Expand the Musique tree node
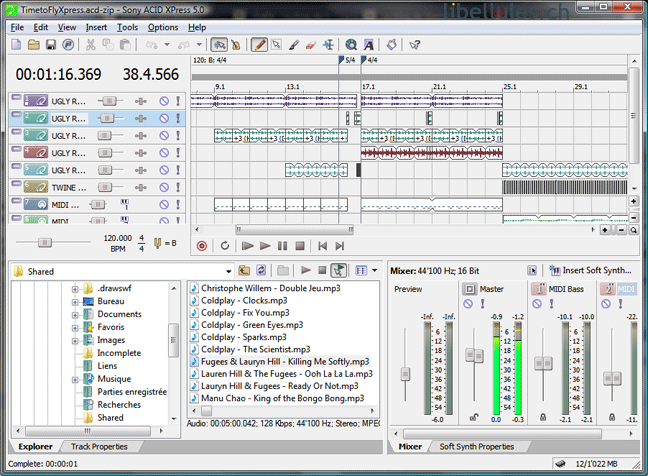This screenshot has height=476, width=648. point(75,379)
